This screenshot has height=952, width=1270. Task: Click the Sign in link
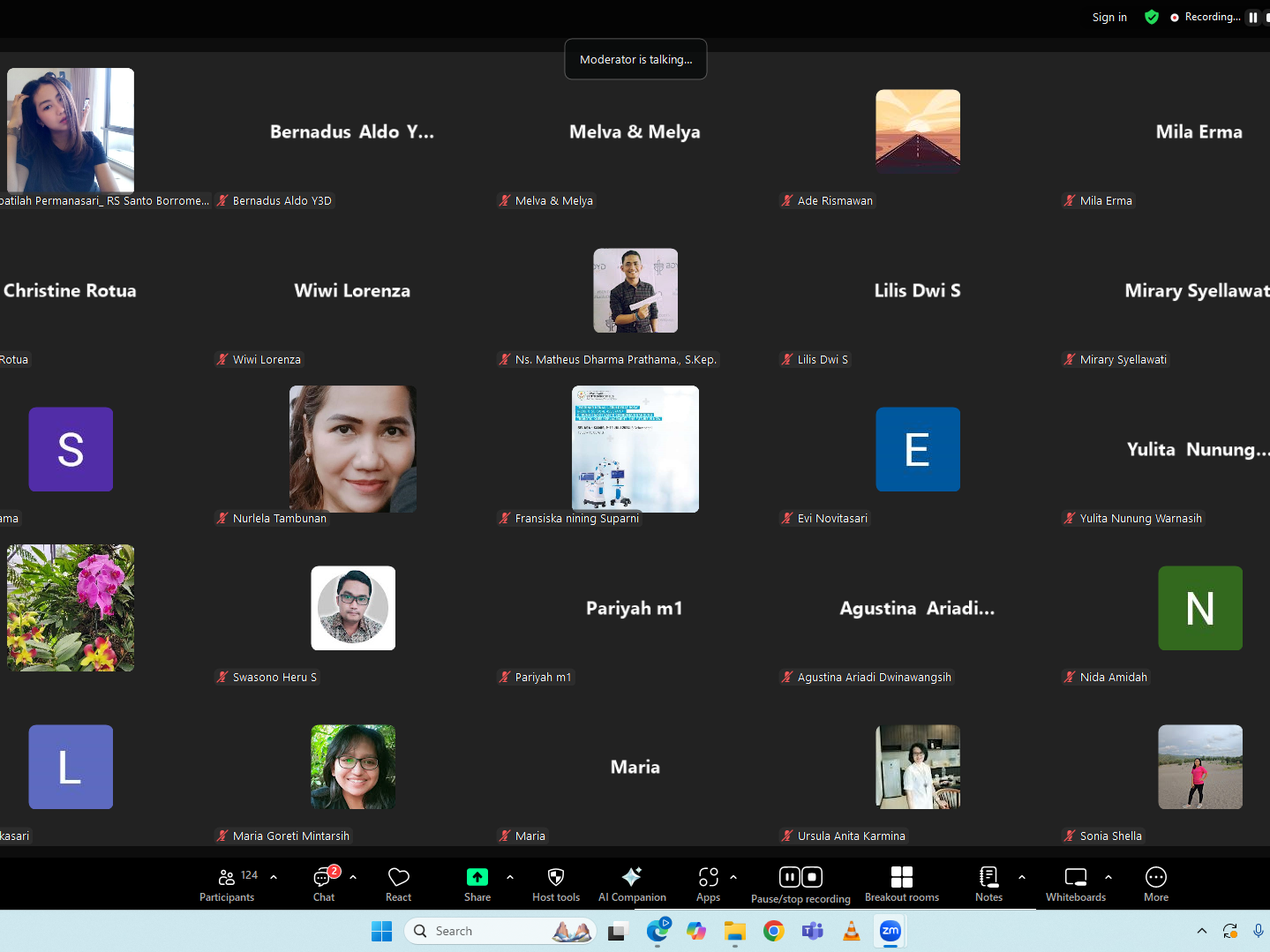pos(1108,18)
